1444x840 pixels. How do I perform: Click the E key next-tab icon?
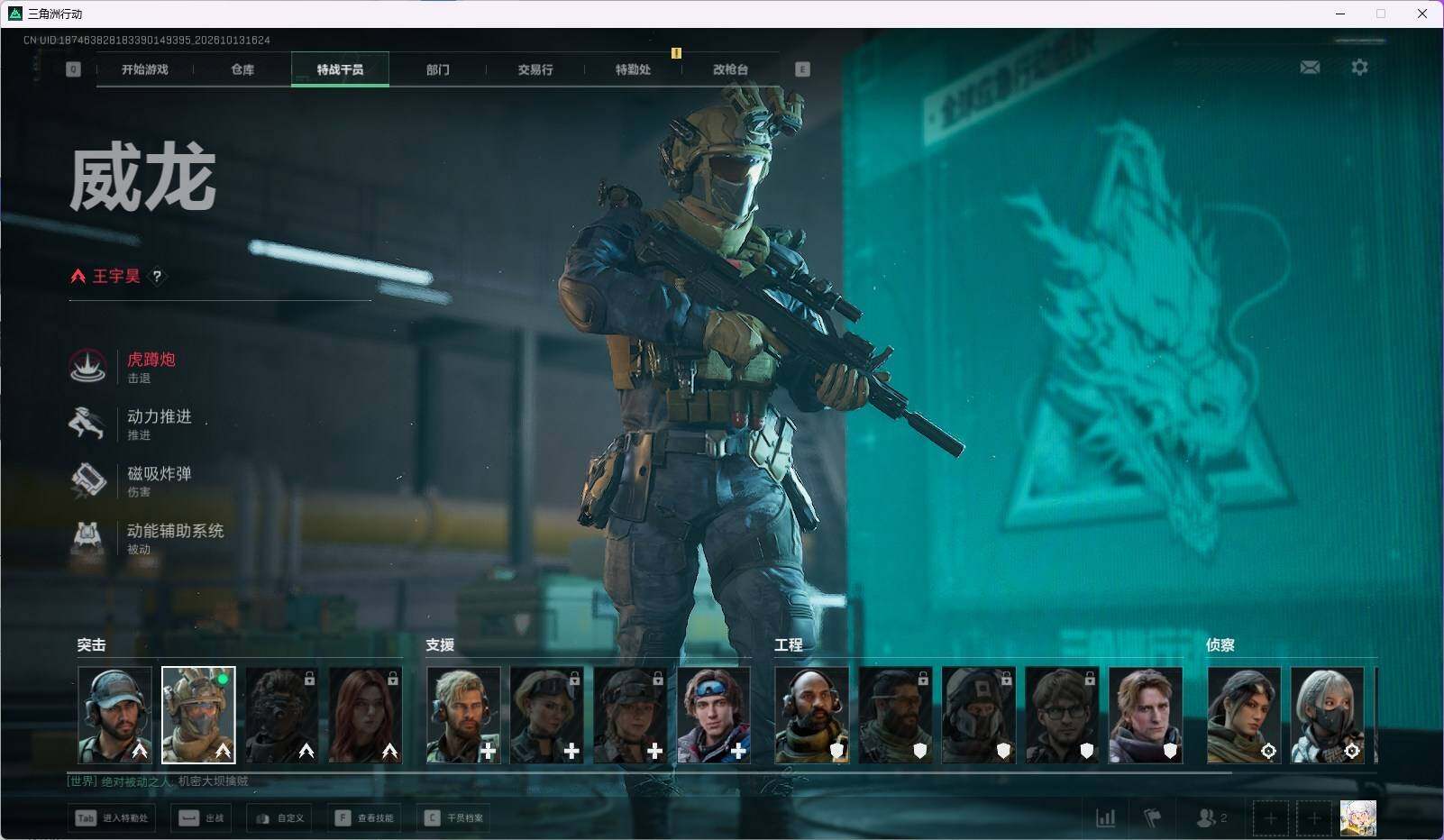point(802,69)
